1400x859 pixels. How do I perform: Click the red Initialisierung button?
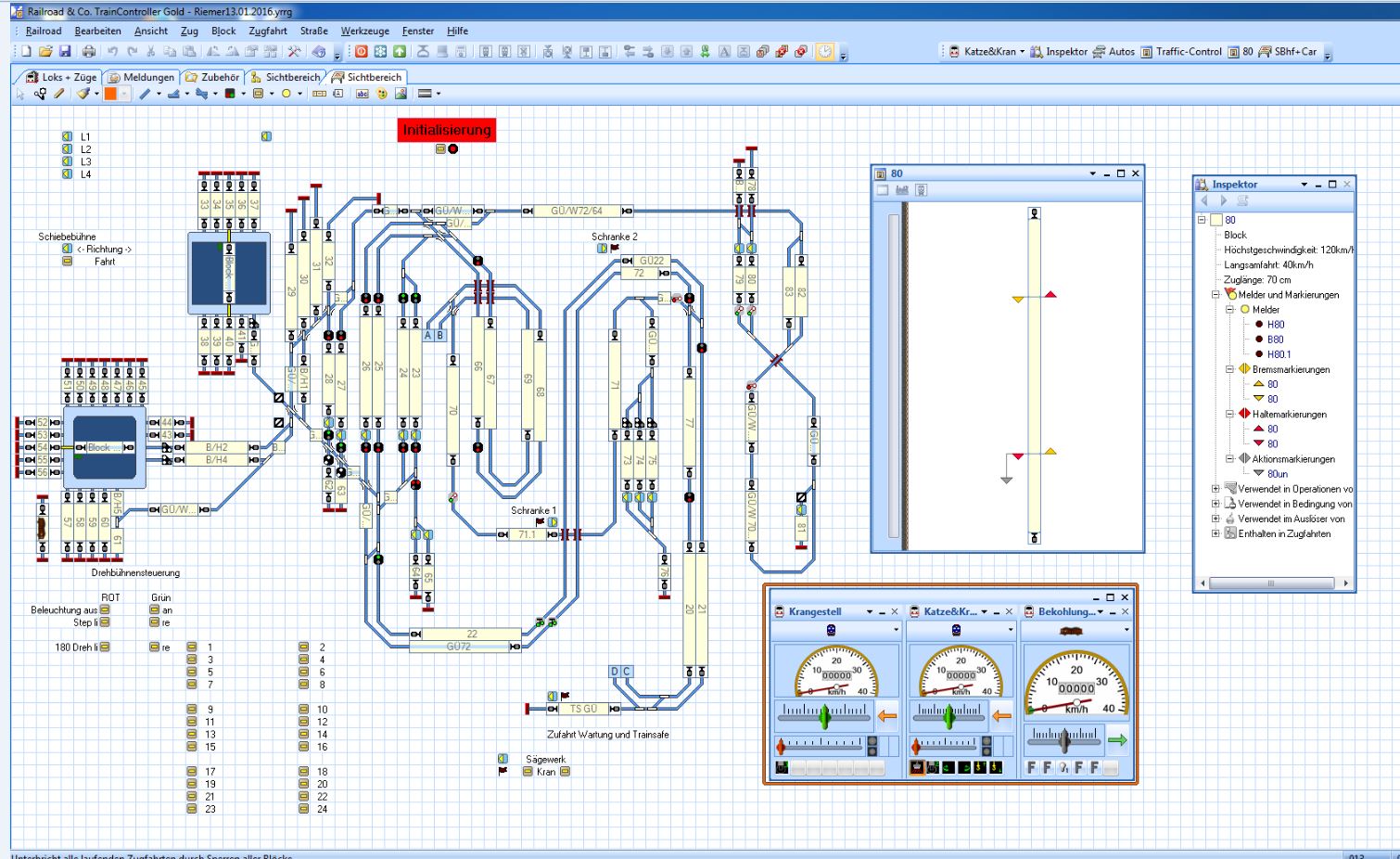446,130
